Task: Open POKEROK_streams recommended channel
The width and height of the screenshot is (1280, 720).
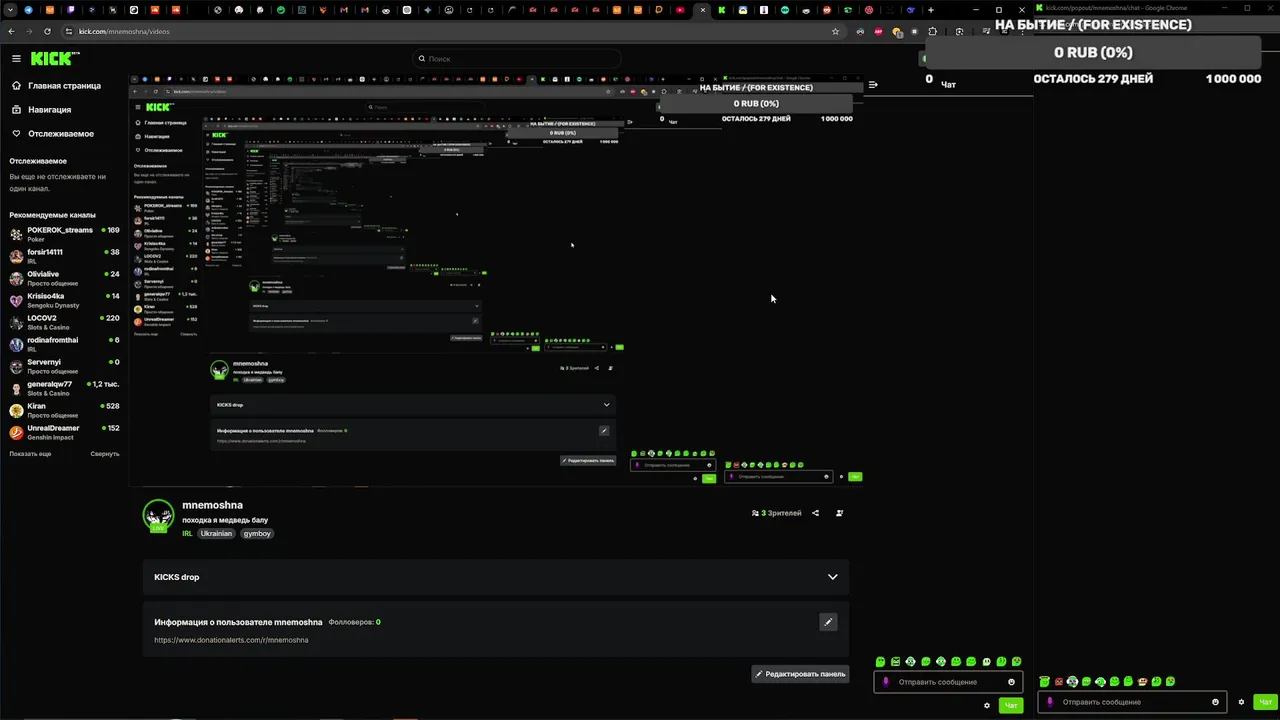Action: [x=64, y=234]
